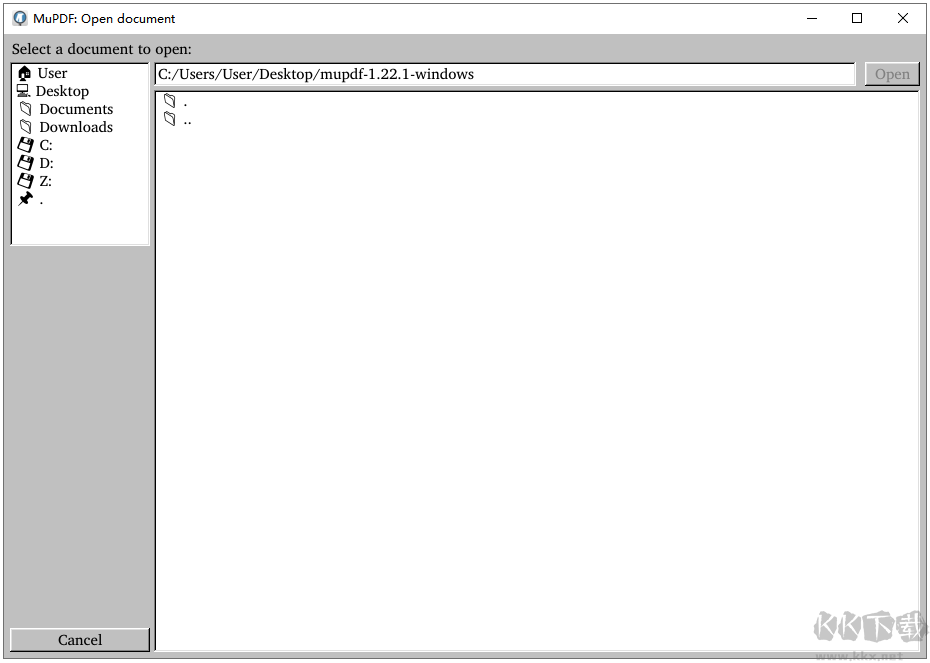Select the D: drive label

tap(46, 163)
